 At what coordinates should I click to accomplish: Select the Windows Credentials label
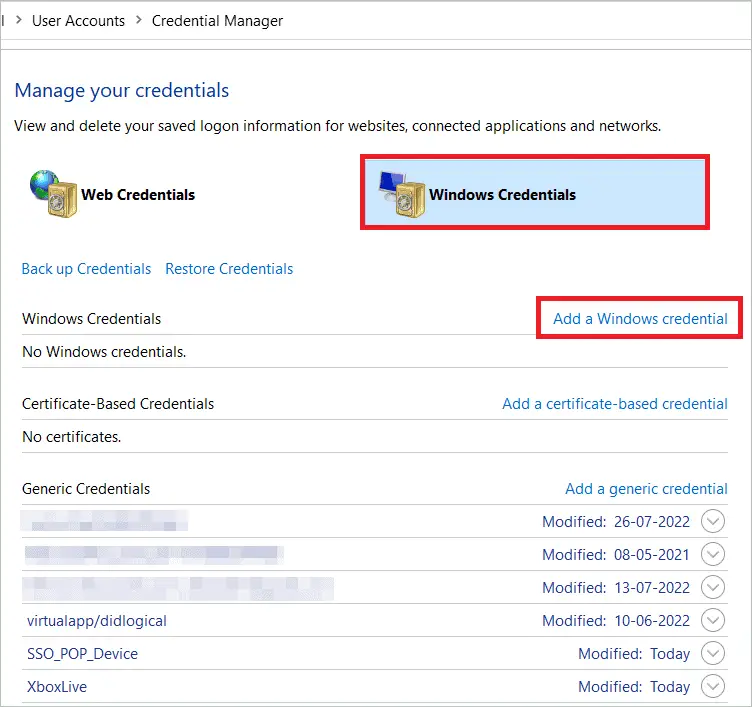tap(502, 195)
